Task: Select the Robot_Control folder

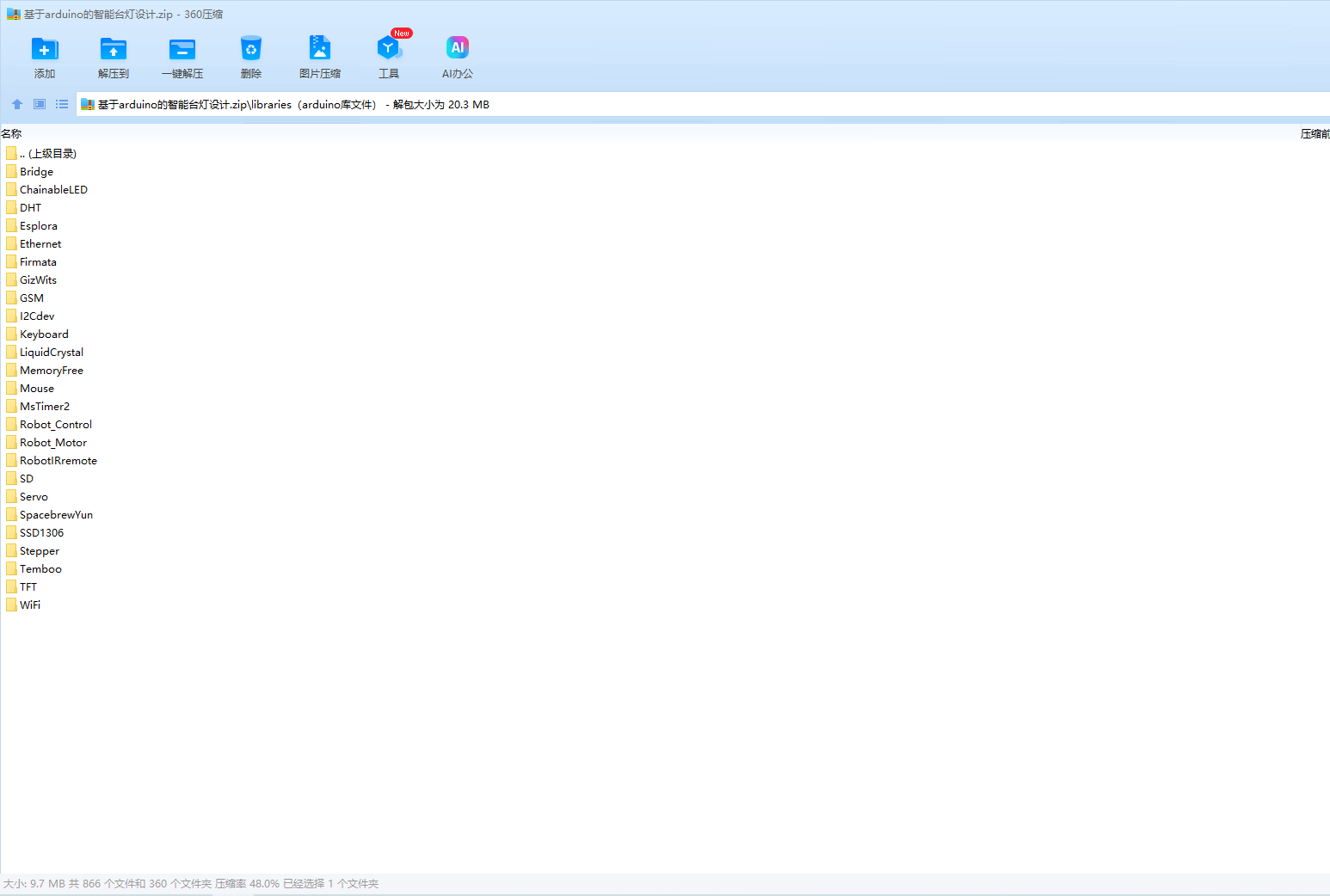Action: [x=56, y=425]
